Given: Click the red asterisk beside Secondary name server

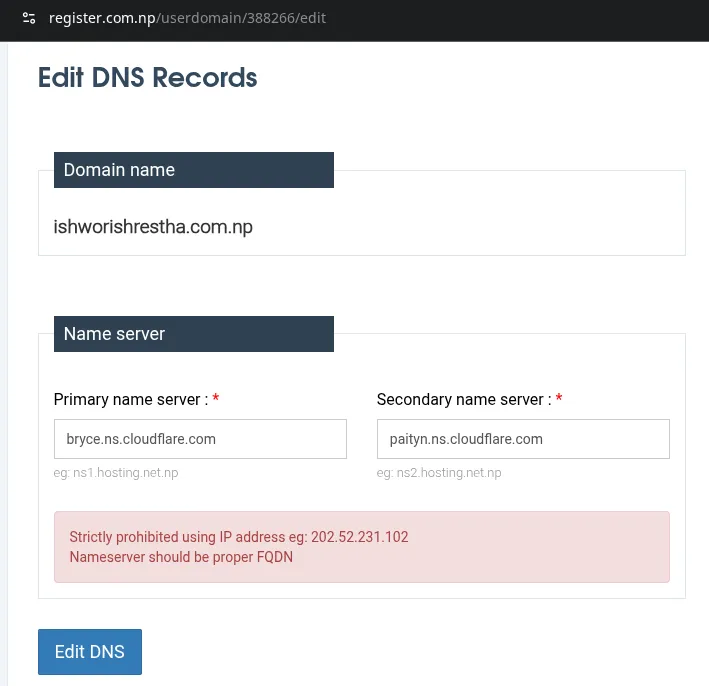Looking at the screenshot, I should click(559, 399).
